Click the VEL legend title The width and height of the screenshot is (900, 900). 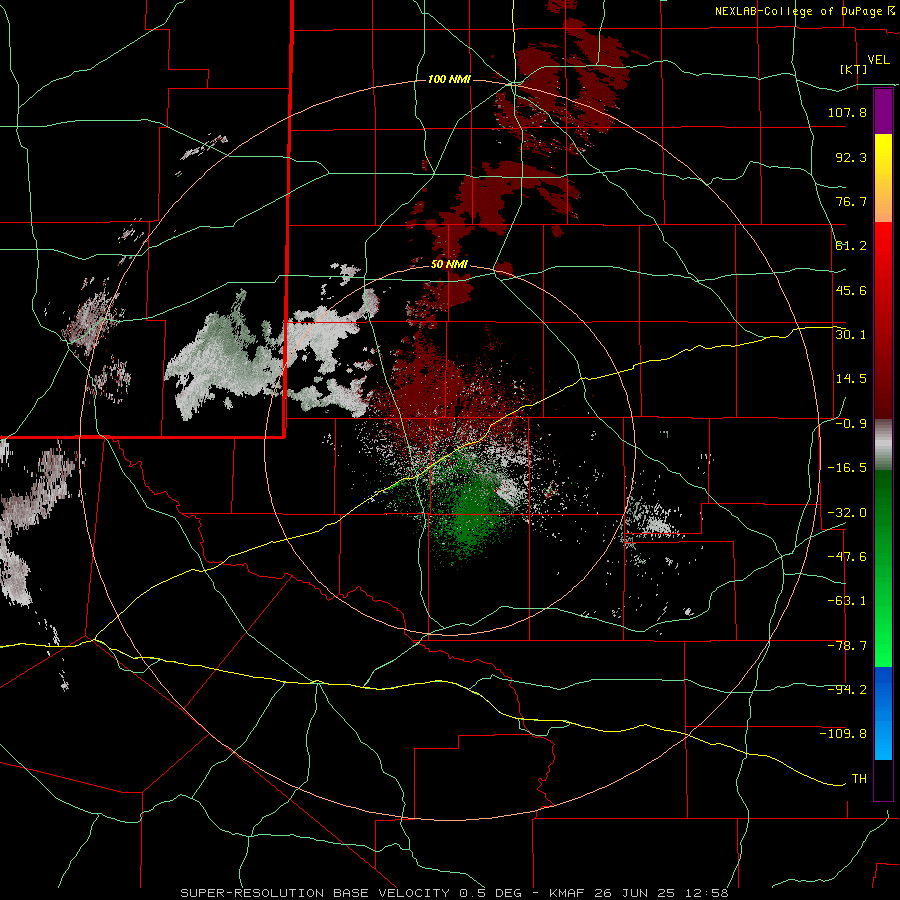coord(878,60)
